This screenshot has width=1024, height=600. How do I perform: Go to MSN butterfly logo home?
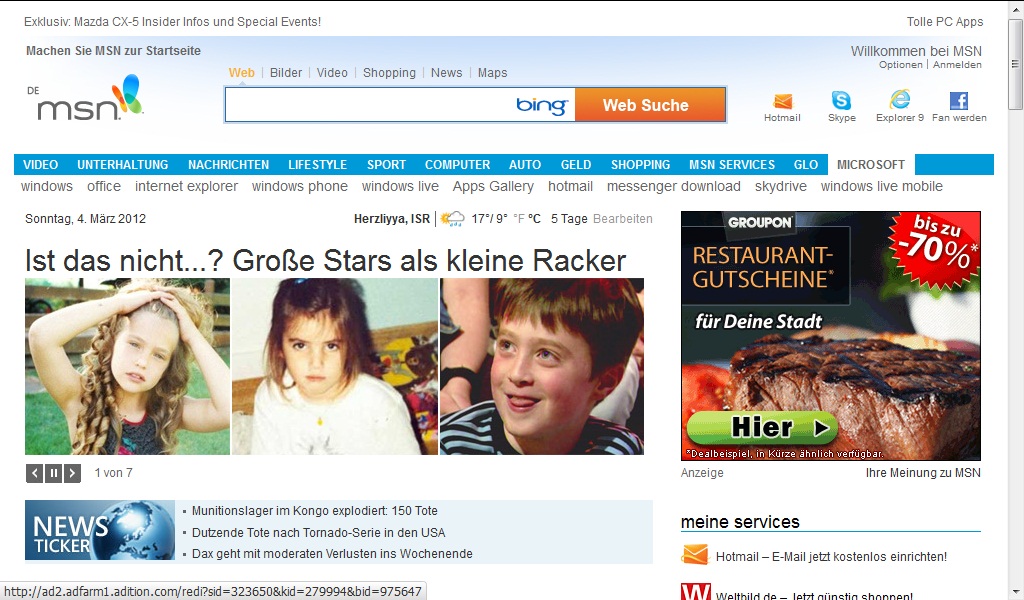[x=90, y=98]
